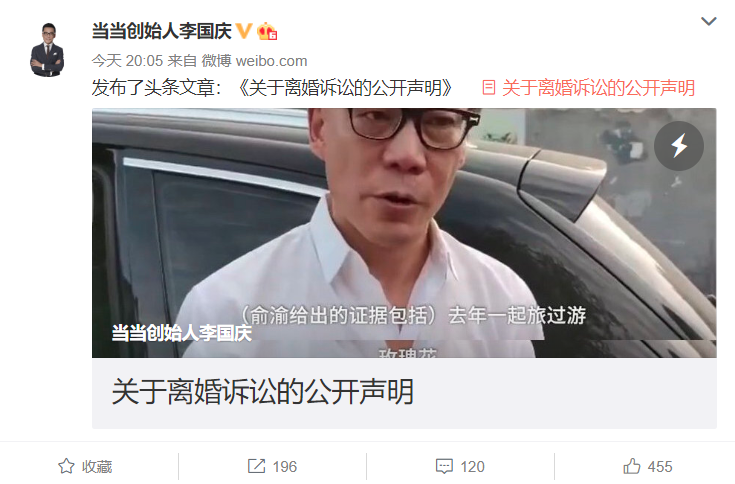Click the lightning bolt icon on image
This screenshot has width=735, height=484.
click(x=679, y=146)
